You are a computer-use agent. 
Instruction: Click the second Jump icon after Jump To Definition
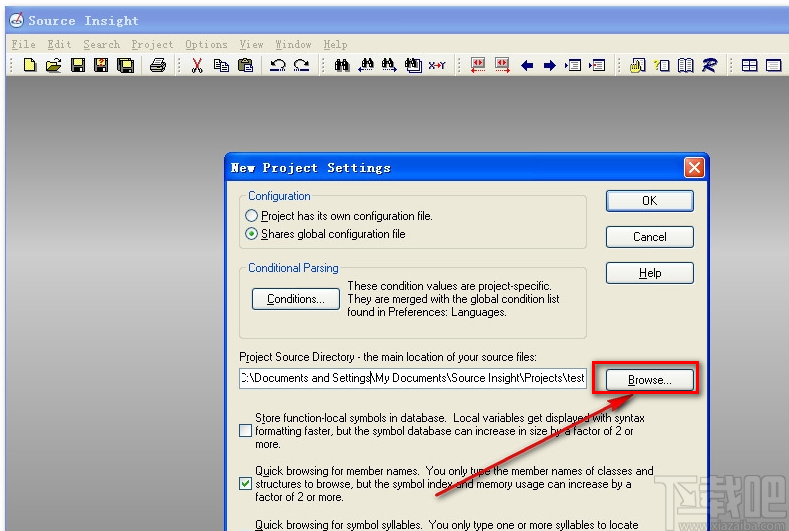[597, 65]
